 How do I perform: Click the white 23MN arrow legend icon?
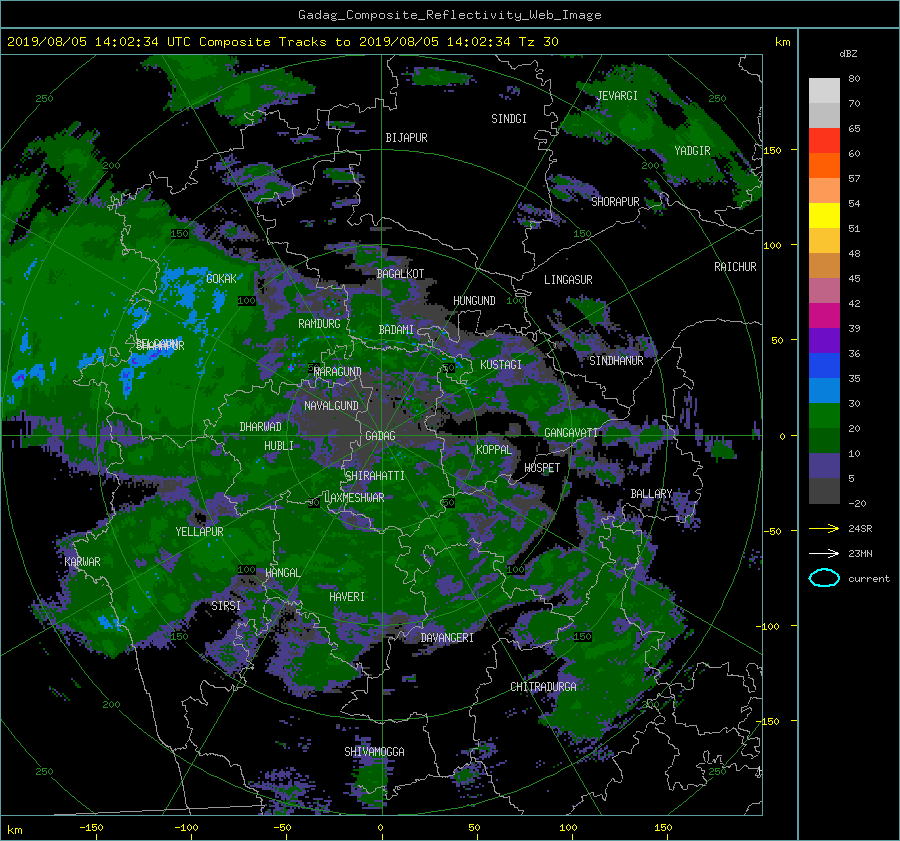pyautogui.click(x=824, y=553)
